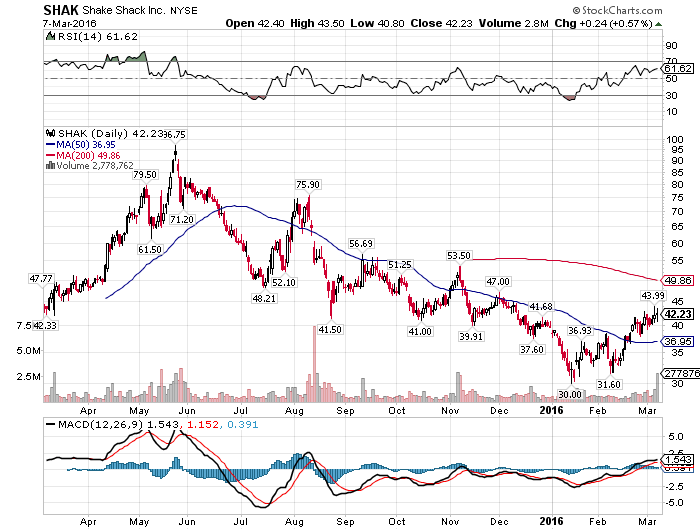
Task: Click the 36.93 January price label
Action: click(579, 330)
